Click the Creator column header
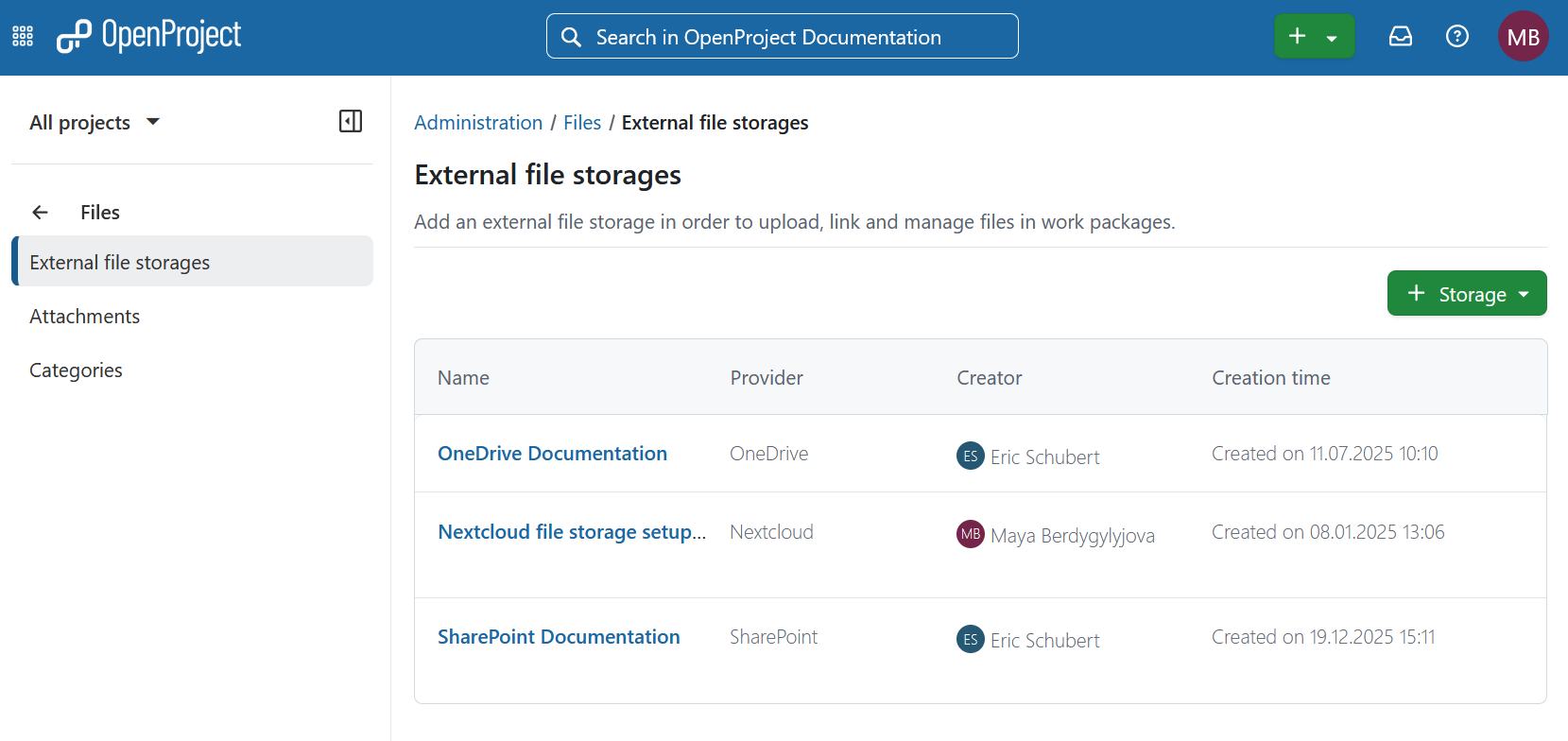 click(x=990, y=378)
